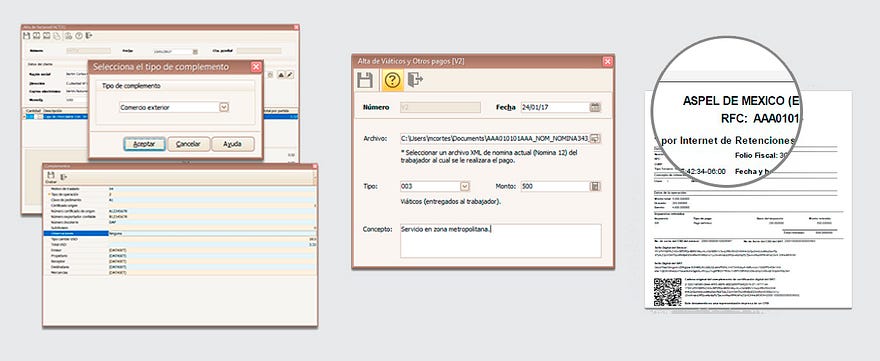
Task: Click the exit door icon in Viáticos toolbar
Action: (415, 80)
